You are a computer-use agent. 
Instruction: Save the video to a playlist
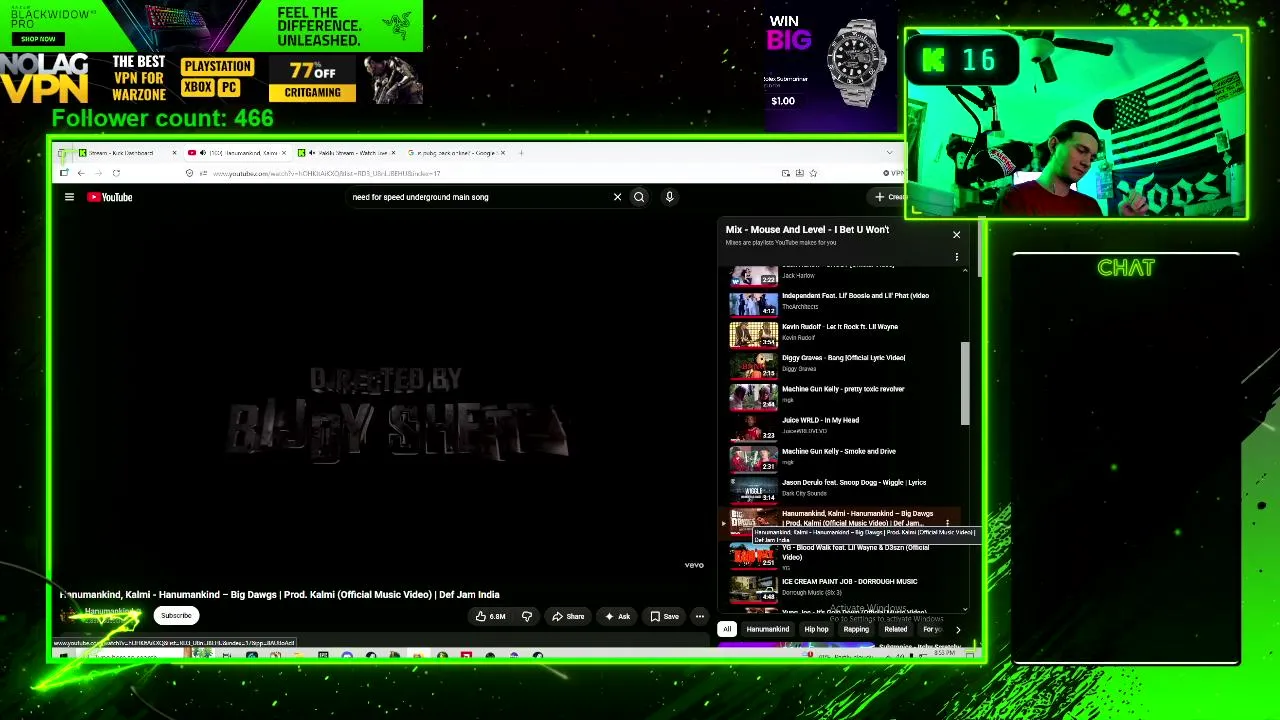click(x=664, y=616)
